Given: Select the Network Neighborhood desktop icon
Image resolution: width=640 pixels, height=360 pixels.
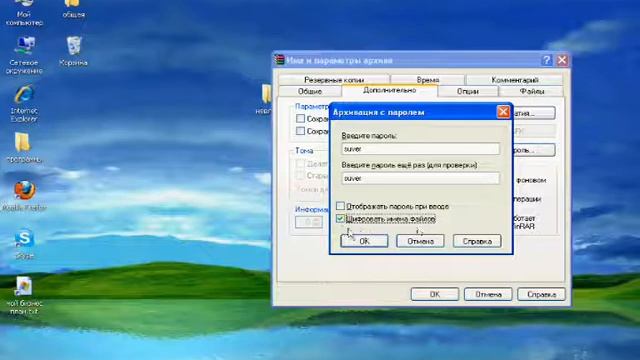Looking at the screenshot, I should 24,55.
